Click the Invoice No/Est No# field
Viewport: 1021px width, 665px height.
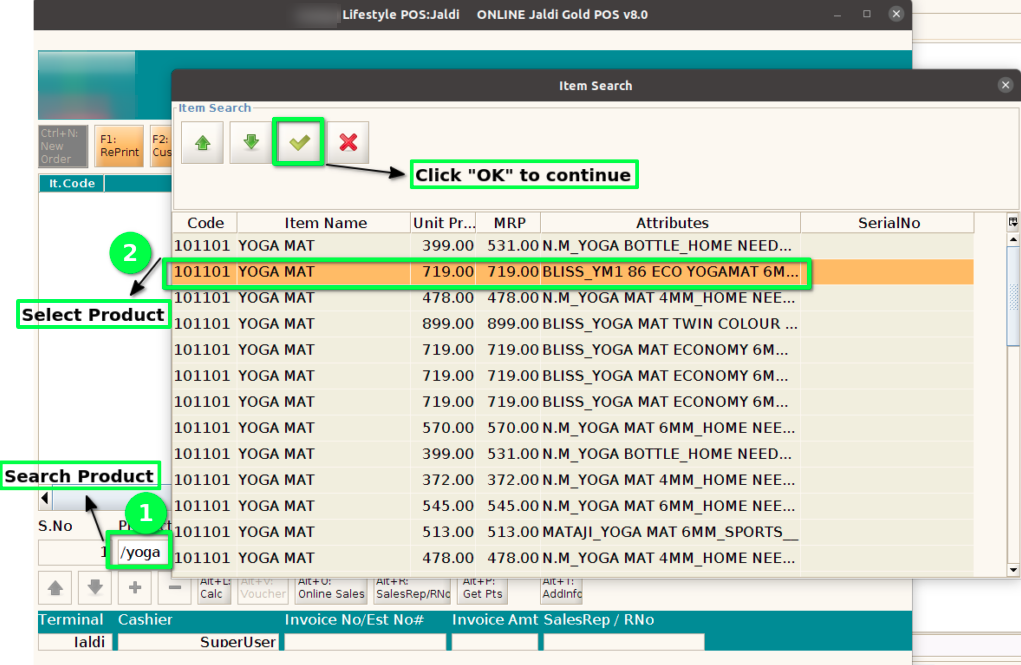pyautogui.click(x=365, y=642)
